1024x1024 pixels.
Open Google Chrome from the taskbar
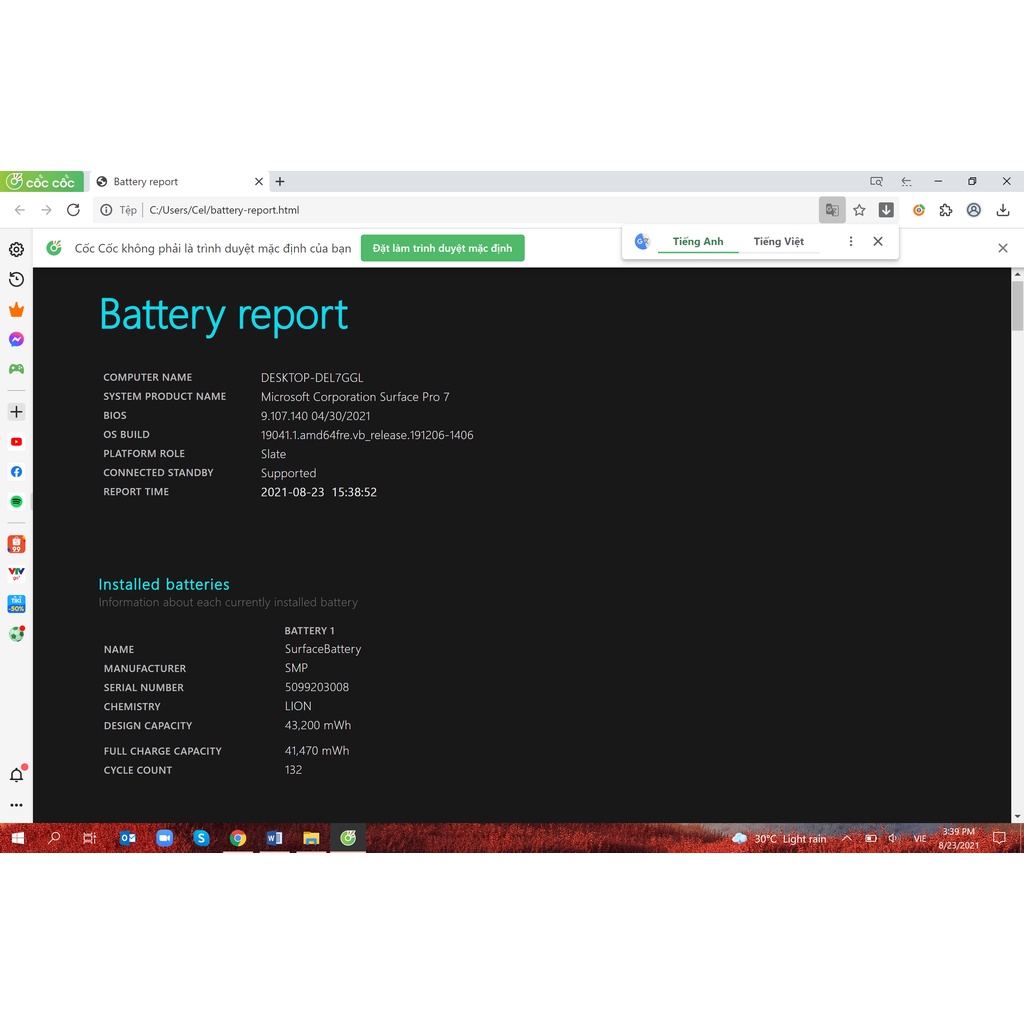click(238, 838)
